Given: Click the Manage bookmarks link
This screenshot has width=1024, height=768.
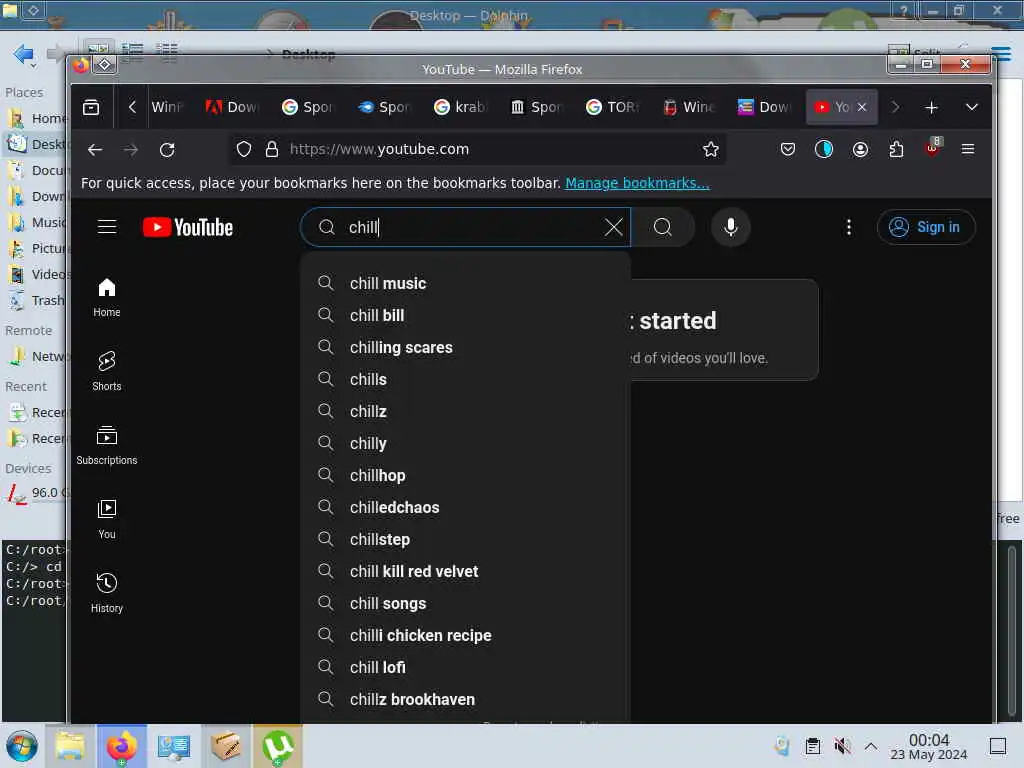Looking at the screenshot, I should point(637,183).
